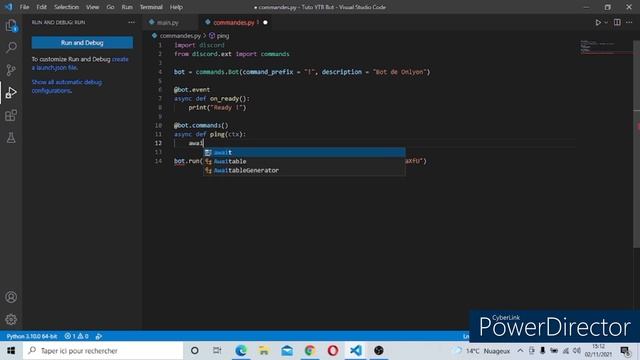Show hidden system tray icons chevron
The width and height of the screenshot is (640, 360).
[x=520, y=351]
